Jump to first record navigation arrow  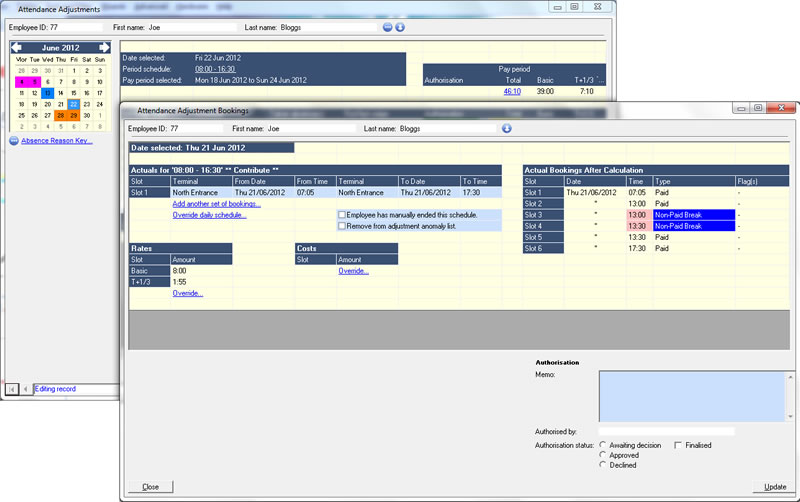point(12,388)
